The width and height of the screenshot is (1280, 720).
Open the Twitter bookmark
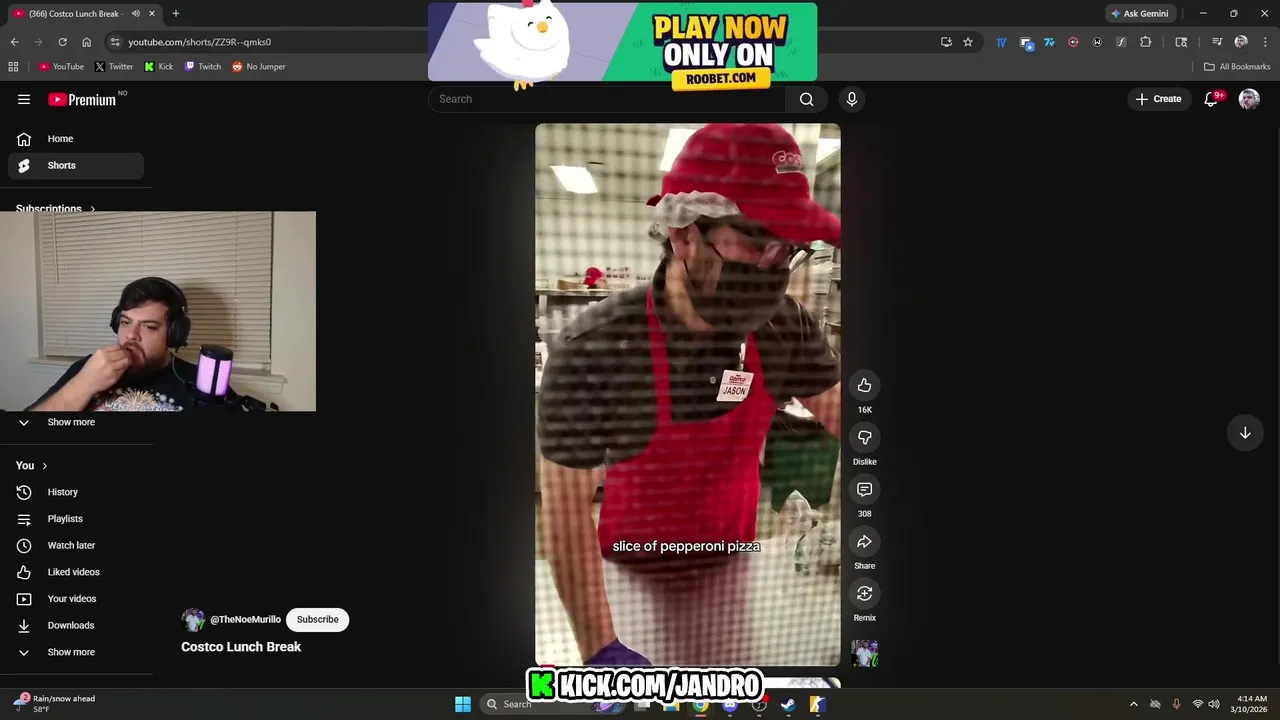[x=114, y=67]
